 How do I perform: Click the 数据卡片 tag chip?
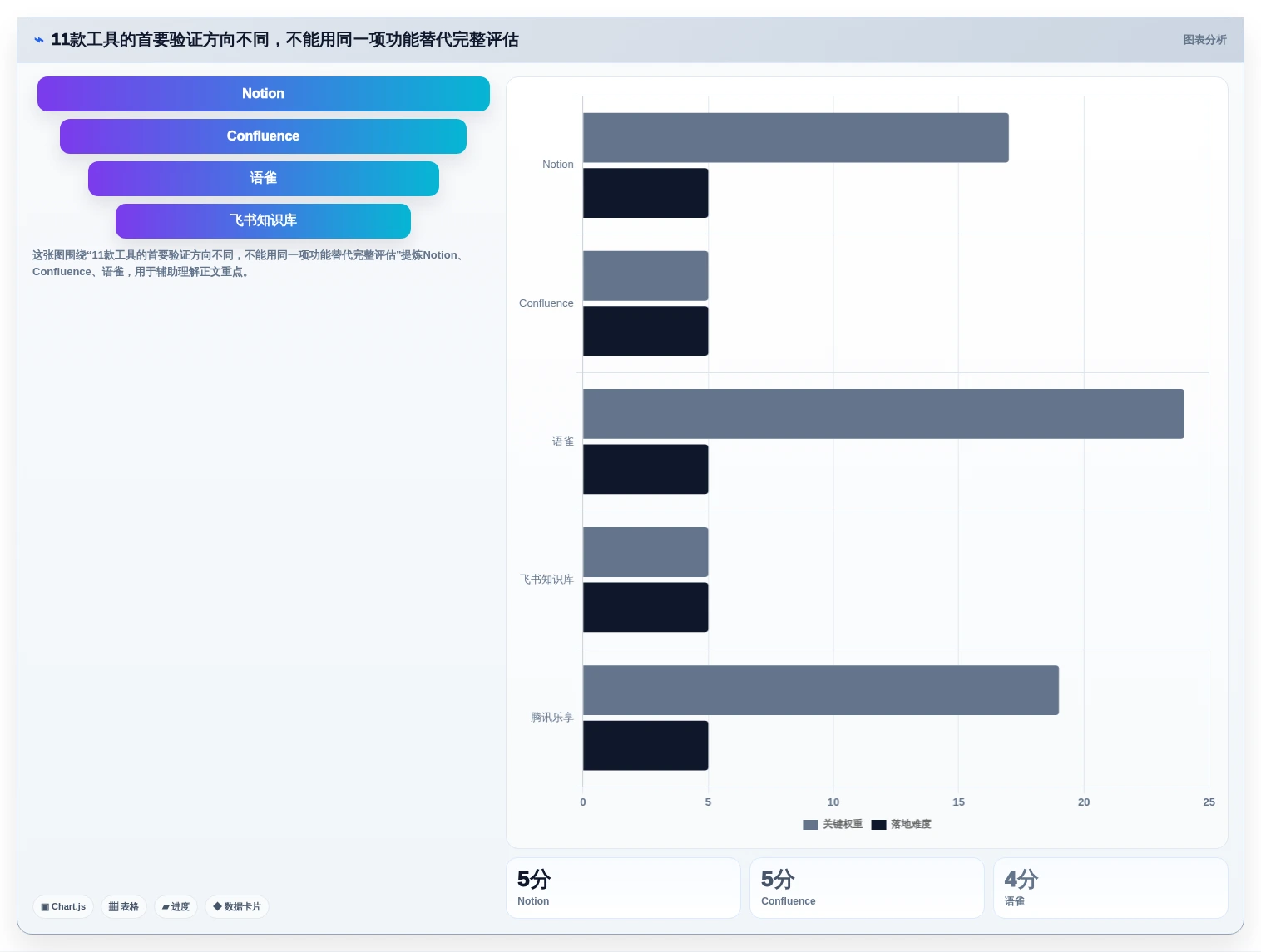pyautogui.click(x=237, y=907)
